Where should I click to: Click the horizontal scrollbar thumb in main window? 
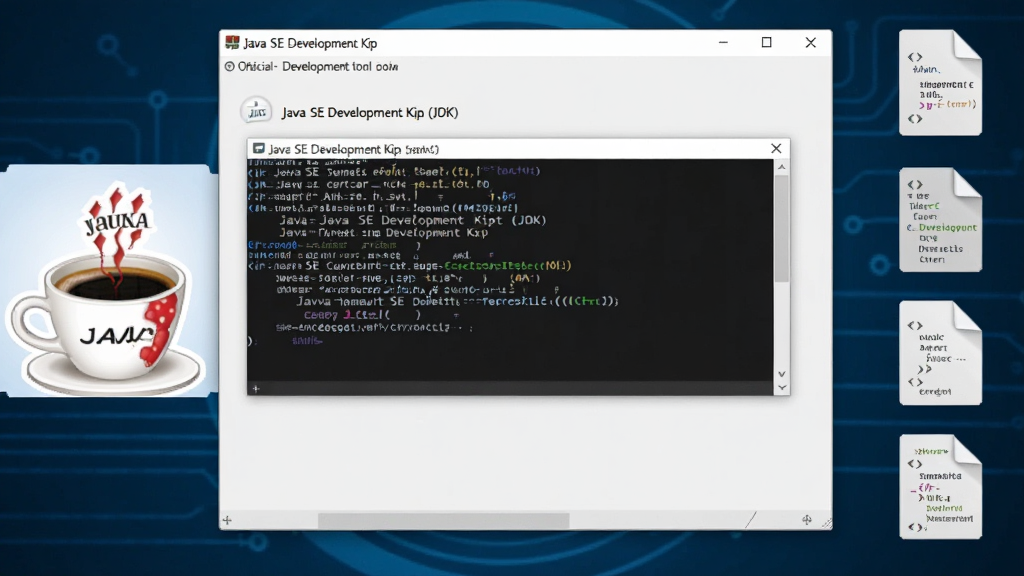443,520
